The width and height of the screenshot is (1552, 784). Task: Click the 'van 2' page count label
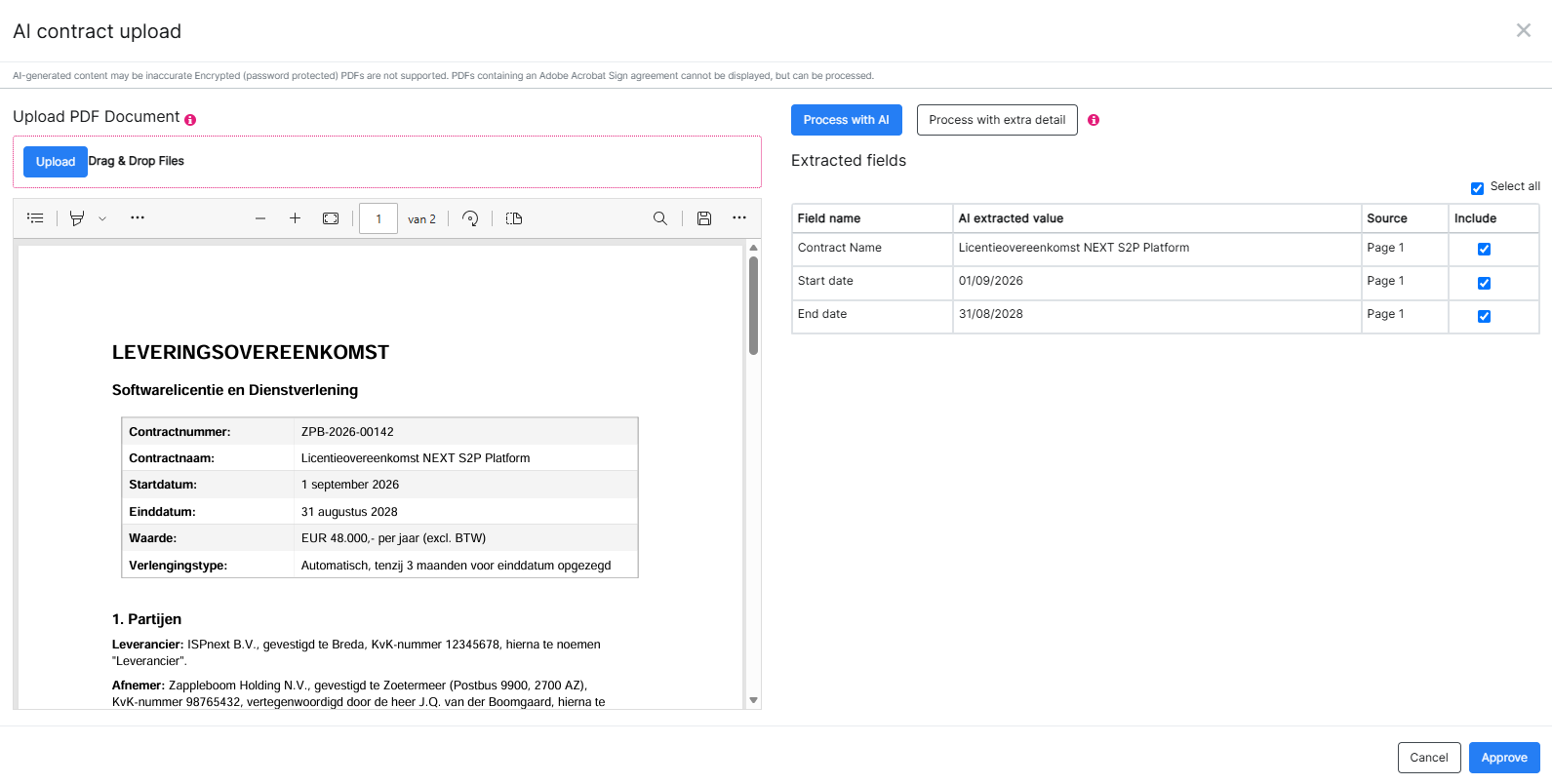pos(421,219)
